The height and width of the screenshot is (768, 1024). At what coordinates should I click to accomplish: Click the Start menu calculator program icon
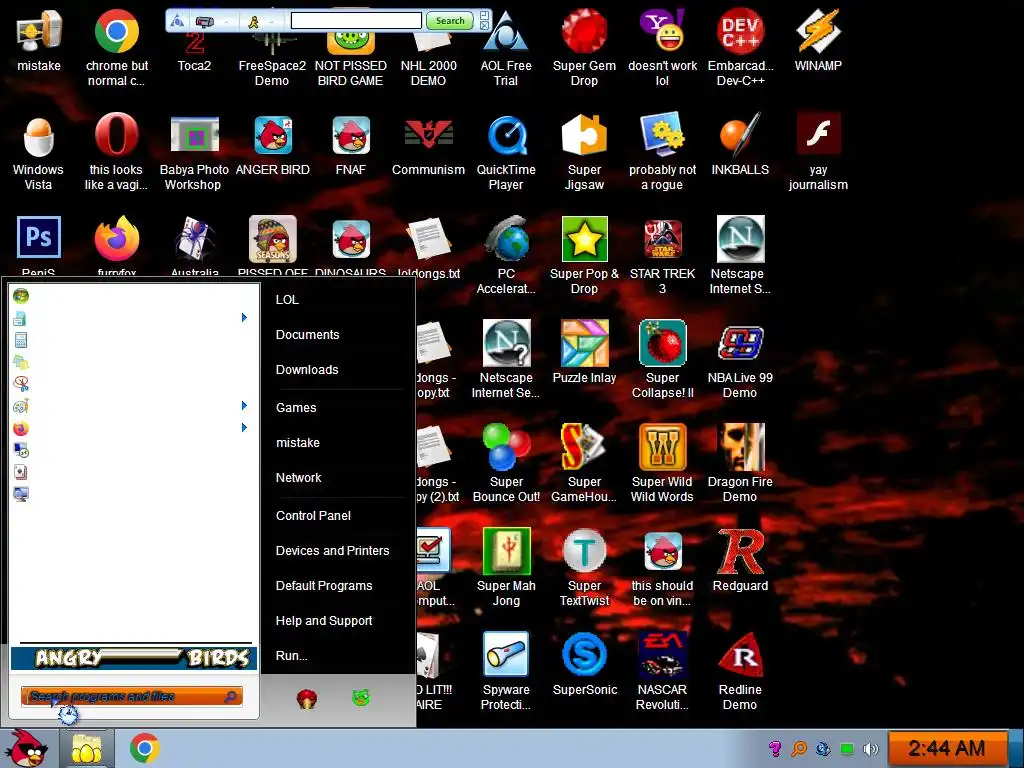point(20,340)
